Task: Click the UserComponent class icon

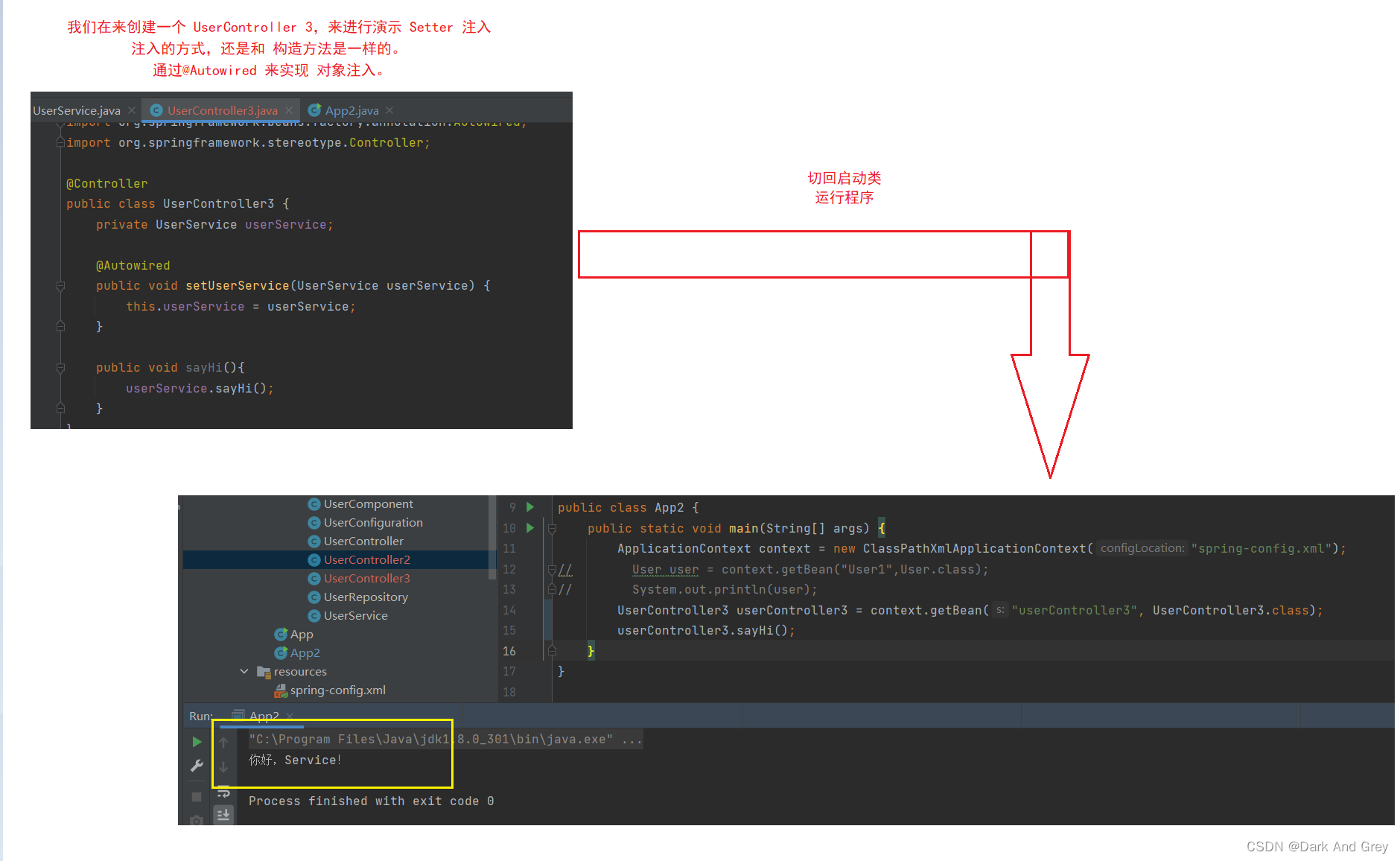Action: (x=314, y=504)
